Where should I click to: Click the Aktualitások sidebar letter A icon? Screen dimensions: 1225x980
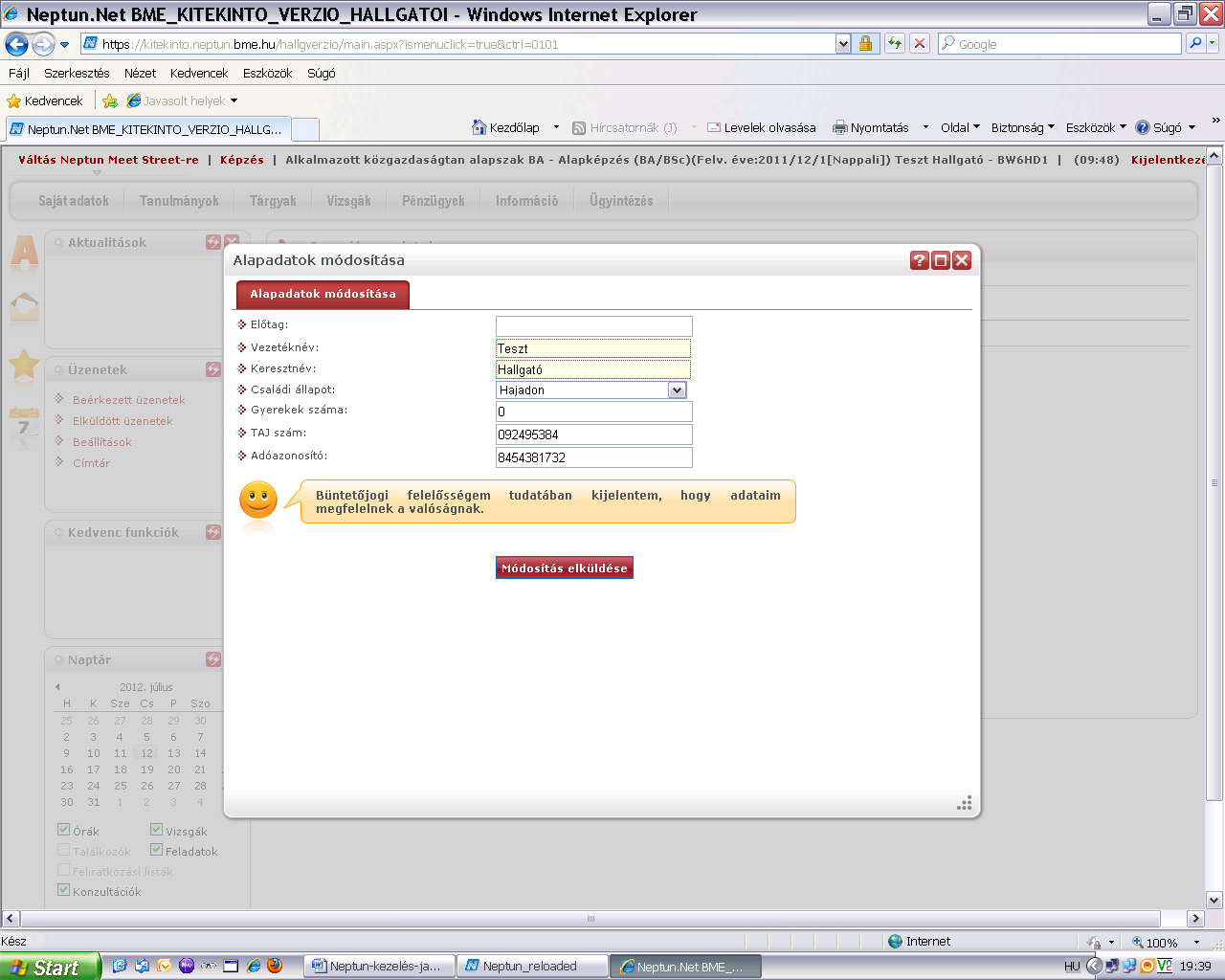[24, 254]
